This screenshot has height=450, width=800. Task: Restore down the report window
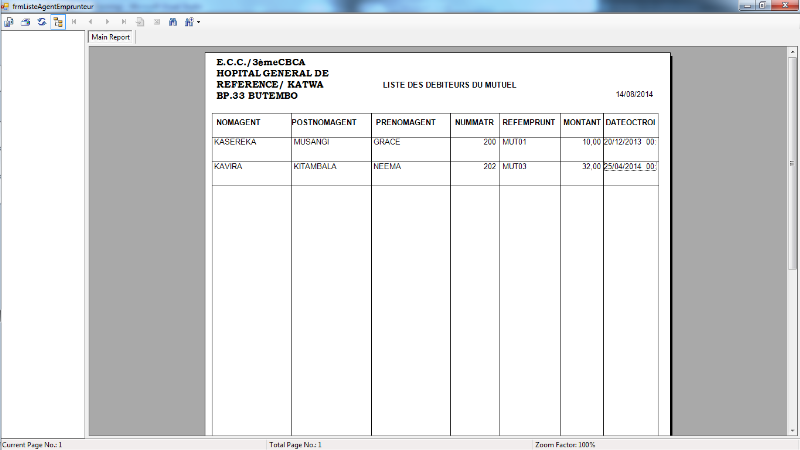point(763,6)
